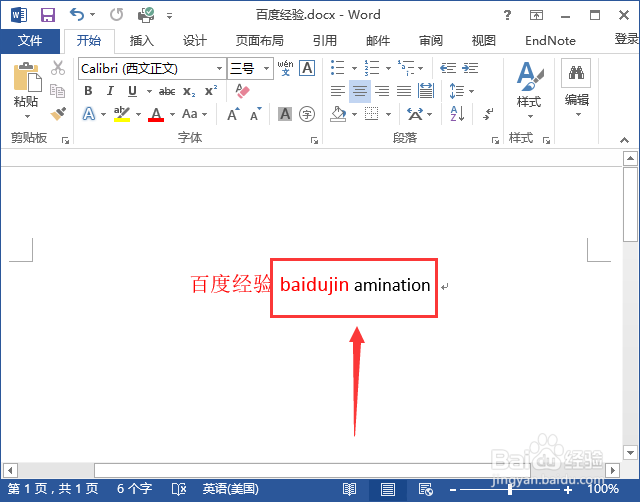This screenshot has height=502, width=640.
Task: Open Font dialog launcher
Action: point(314,141)
